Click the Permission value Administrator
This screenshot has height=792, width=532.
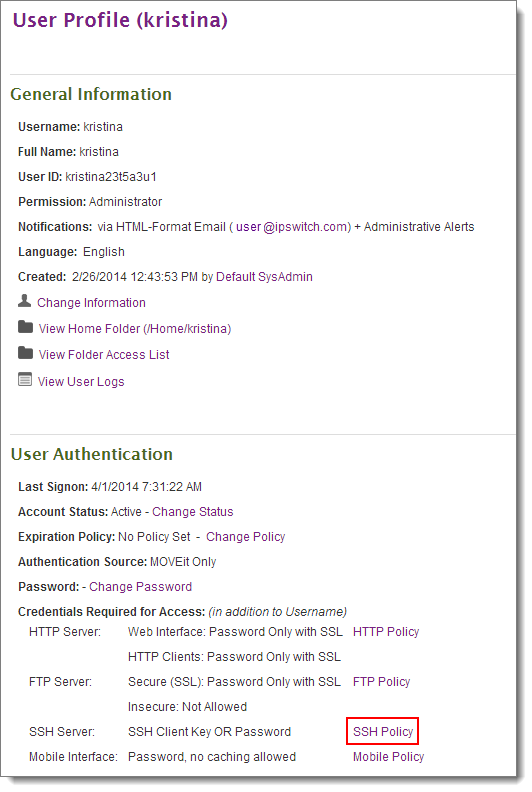tap(126, 202)
